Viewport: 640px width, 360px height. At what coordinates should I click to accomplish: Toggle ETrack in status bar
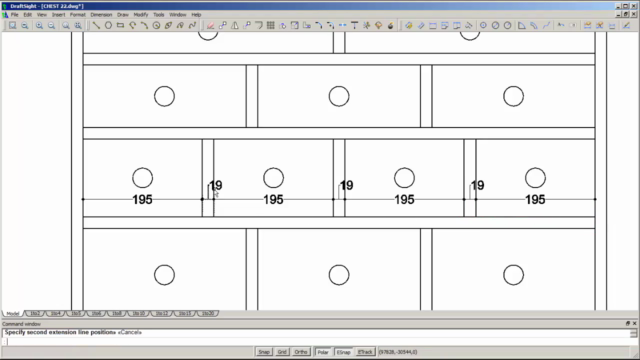(x=365, y=352)
